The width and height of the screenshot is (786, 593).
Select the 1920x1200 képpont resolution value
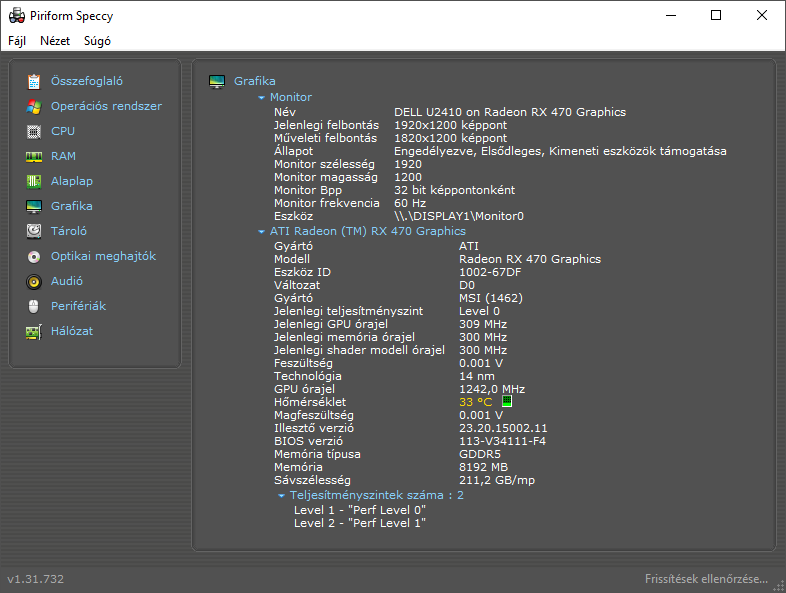[x=450, y=125]
